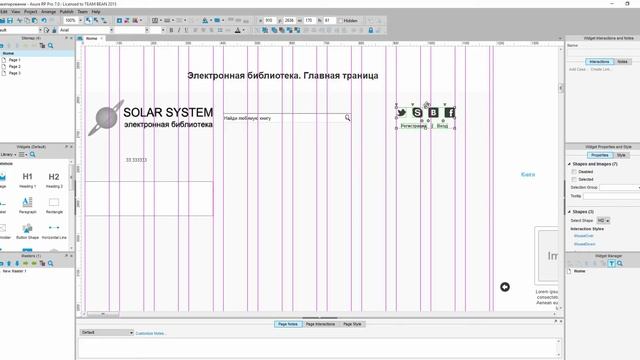Open the Team menu
The image size is (640, 360).
[x=82, y=12]
